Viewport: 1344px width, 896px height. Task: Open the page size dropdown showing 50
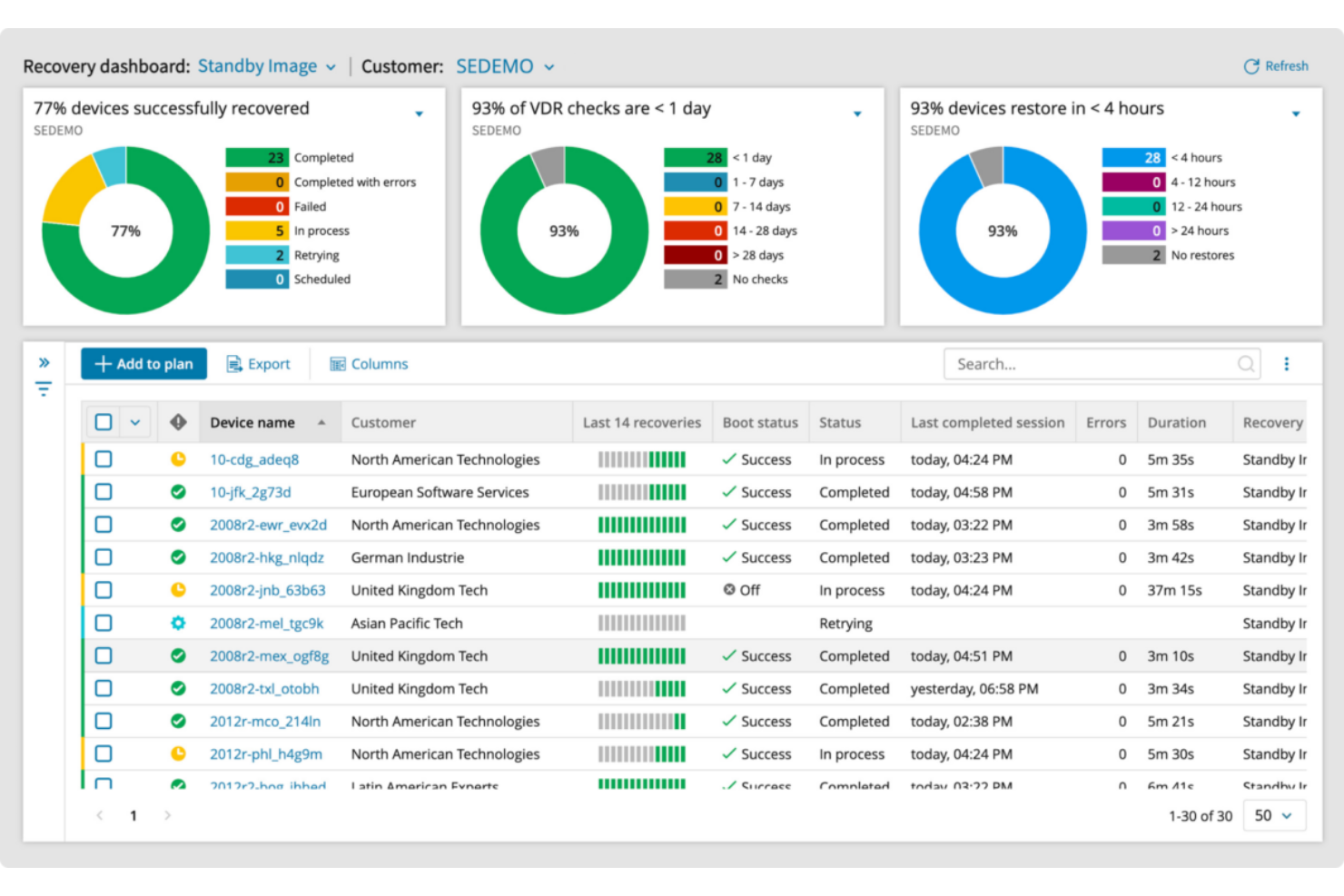pyautogui.click(x=1274, y=815)
